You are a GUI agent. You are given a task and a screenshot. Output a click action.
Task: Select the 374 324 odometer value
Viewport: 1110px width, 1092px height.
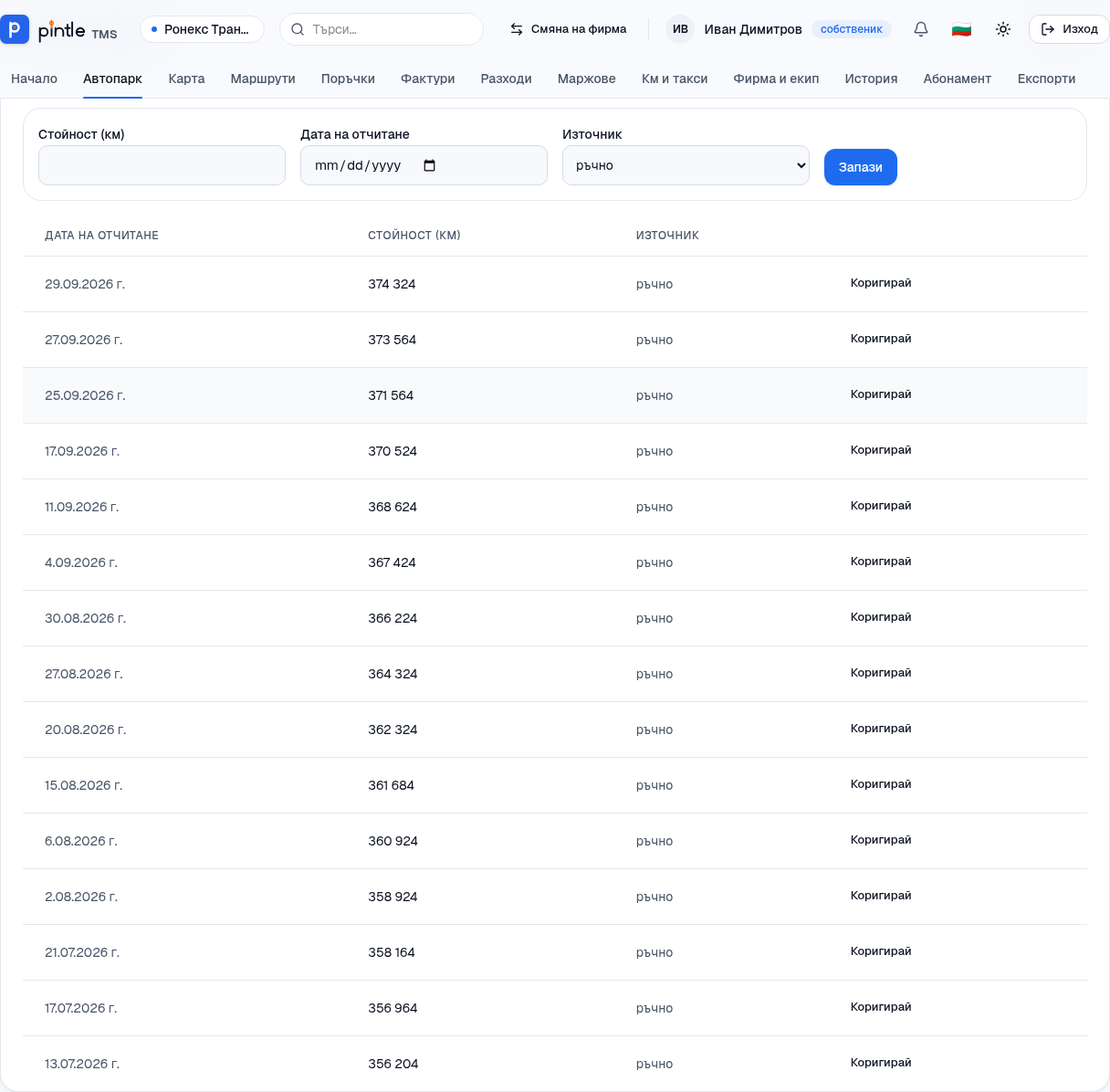[x=392, y=284]
